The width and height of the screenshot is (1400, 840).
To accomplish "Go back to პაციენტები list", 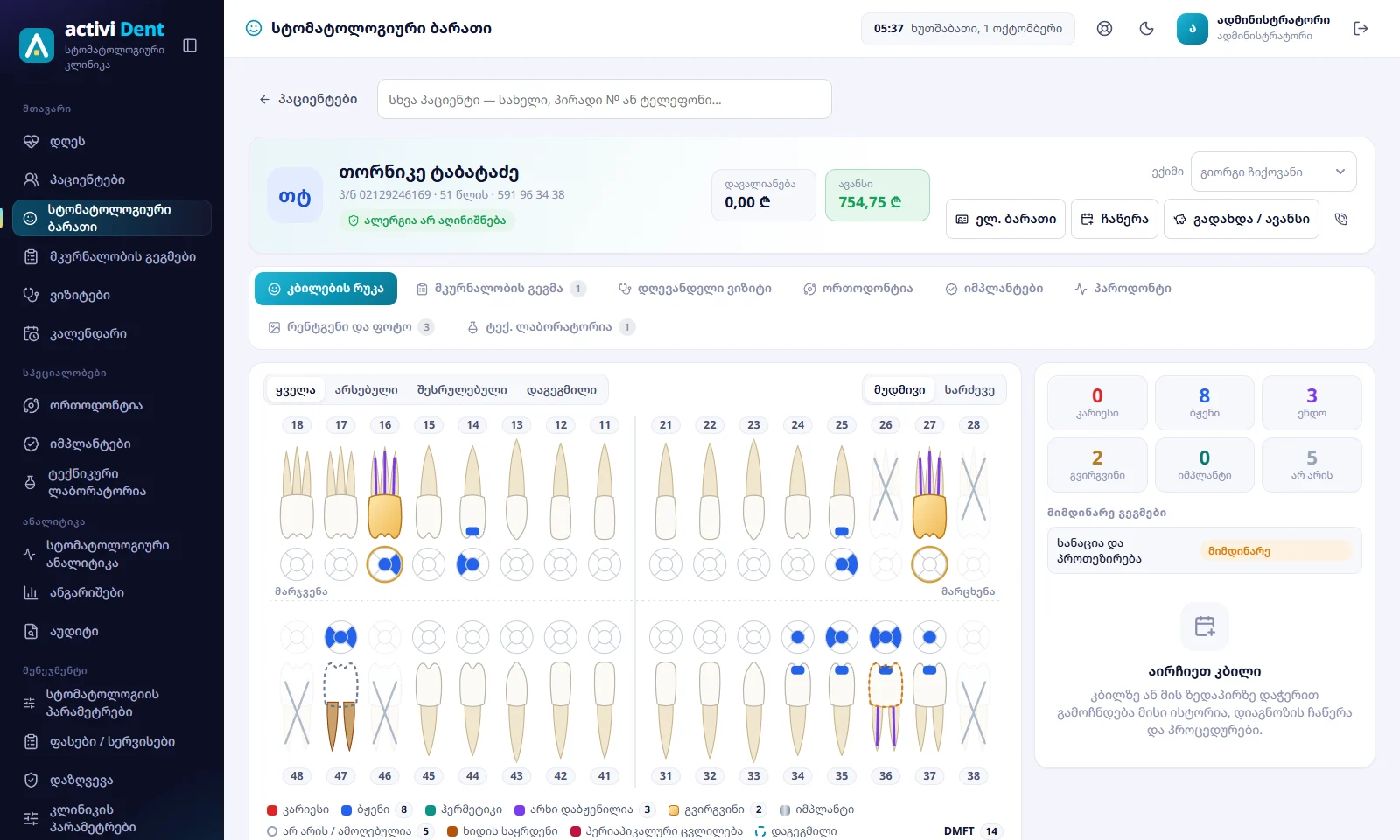I will [308, 100].
